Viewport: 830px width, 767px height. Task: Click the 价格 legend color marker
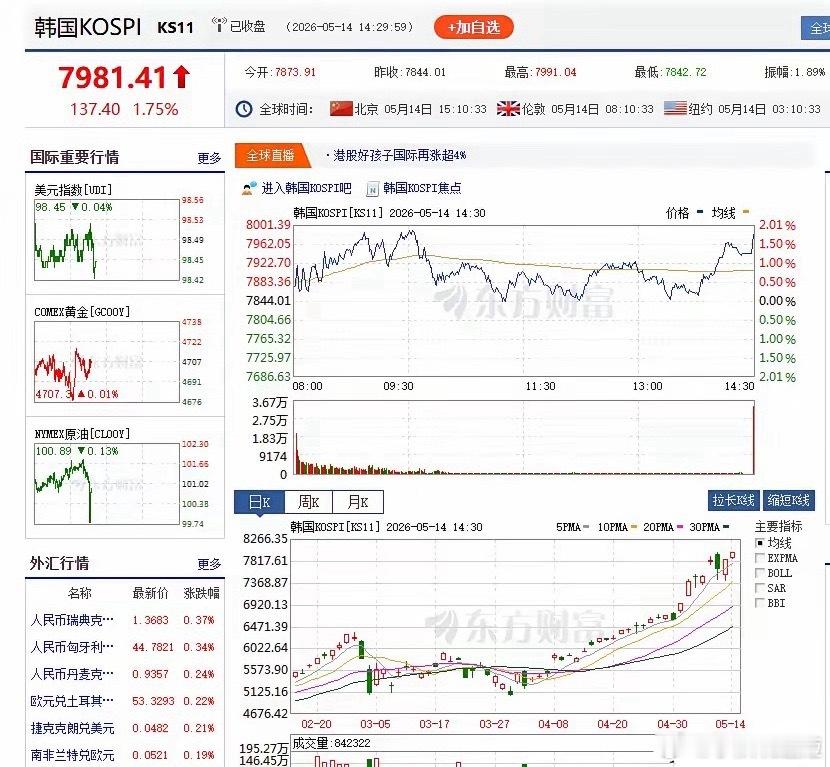coord(700,213)
